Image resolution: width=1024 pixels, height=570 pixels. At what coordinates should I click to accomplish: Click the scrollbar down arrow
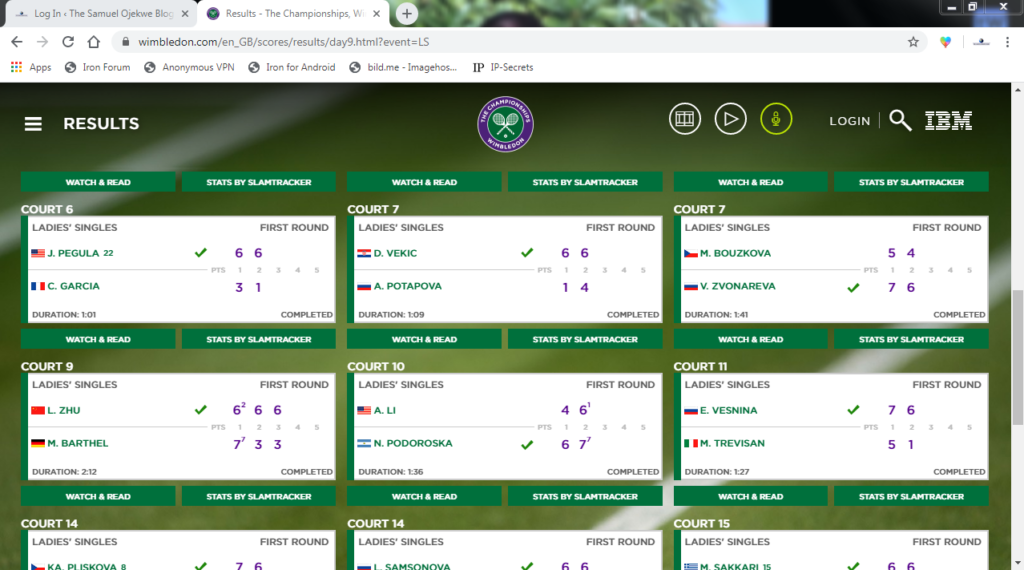point(1017,563)
